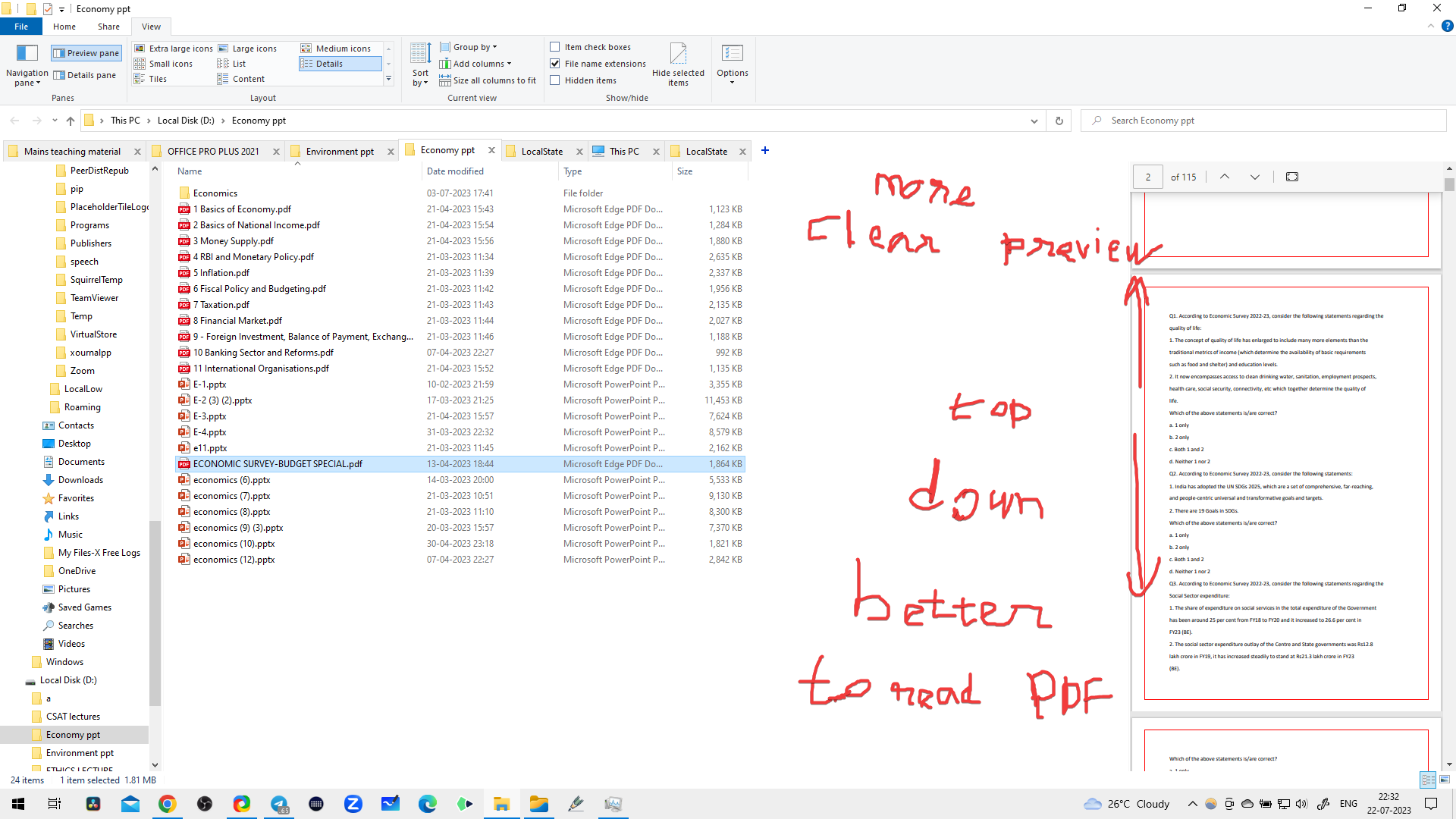Screen dimensions: 1456x819
Task: Toggle the Preview pane off
Action: point(86,53)
